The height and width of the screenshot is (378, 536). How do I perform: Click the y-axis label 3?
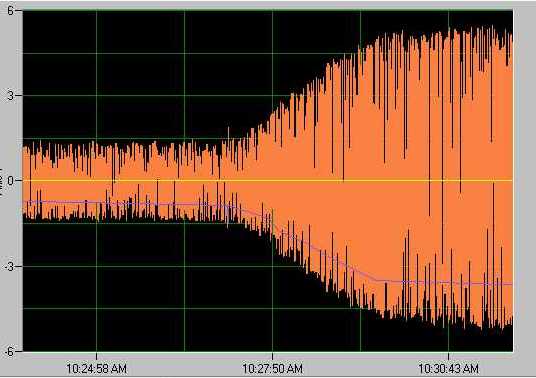tap(10, 96)
